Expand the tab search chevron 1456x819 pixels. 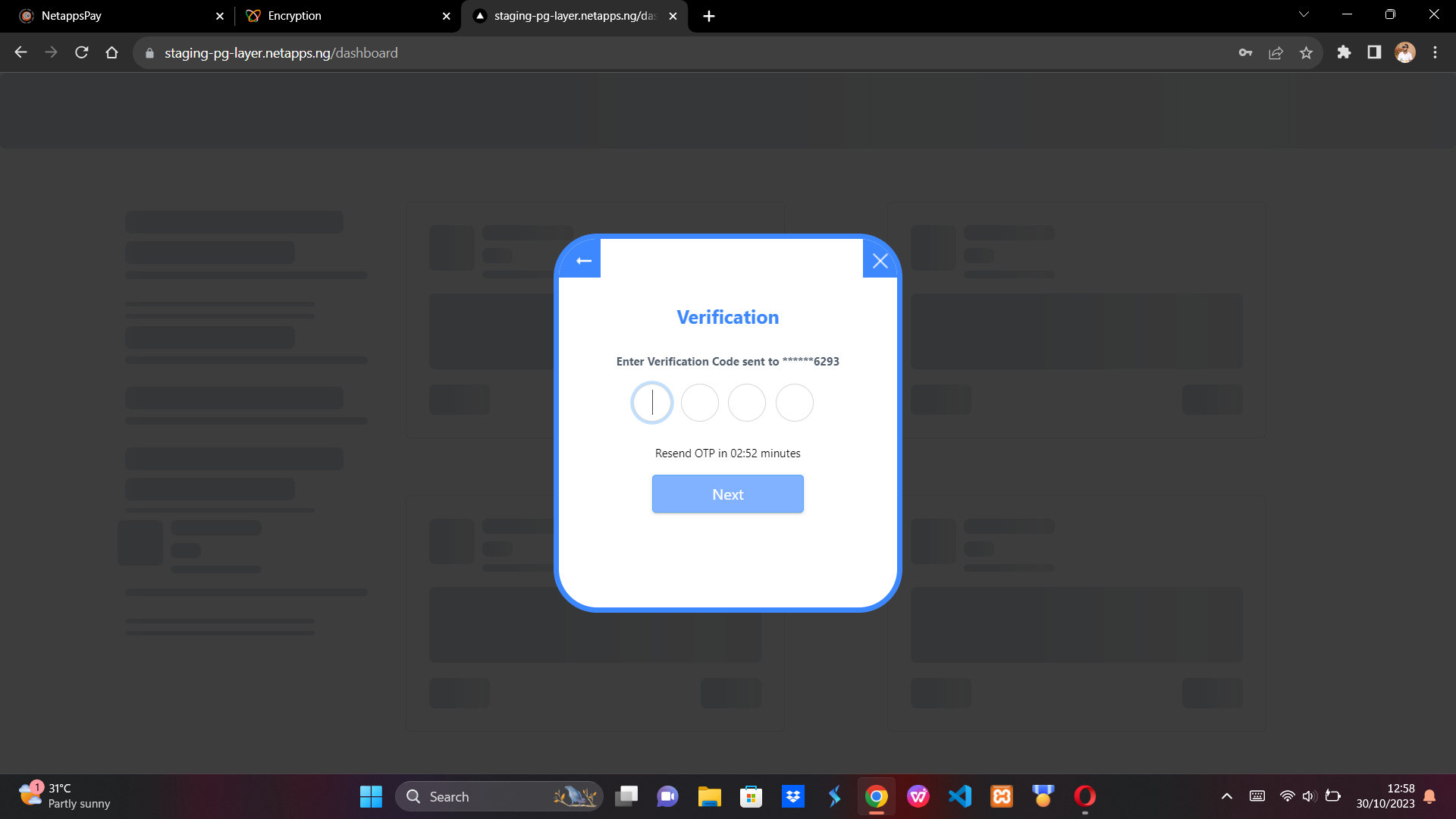[x=1304, y=14]
